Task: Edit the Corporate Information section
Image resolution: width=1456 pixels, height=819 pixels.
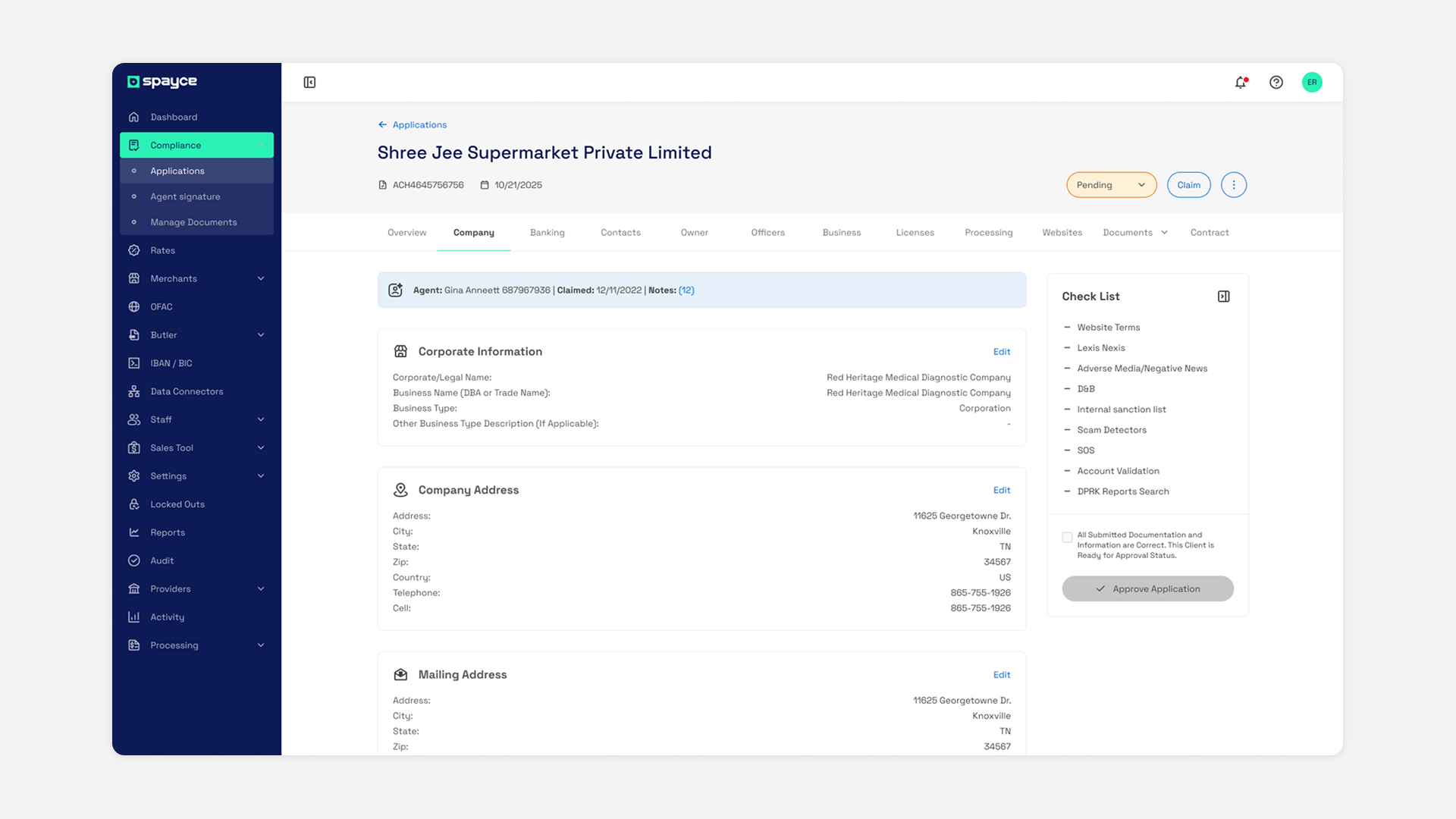Action: pyautogui.click(x=1002, y=351)
